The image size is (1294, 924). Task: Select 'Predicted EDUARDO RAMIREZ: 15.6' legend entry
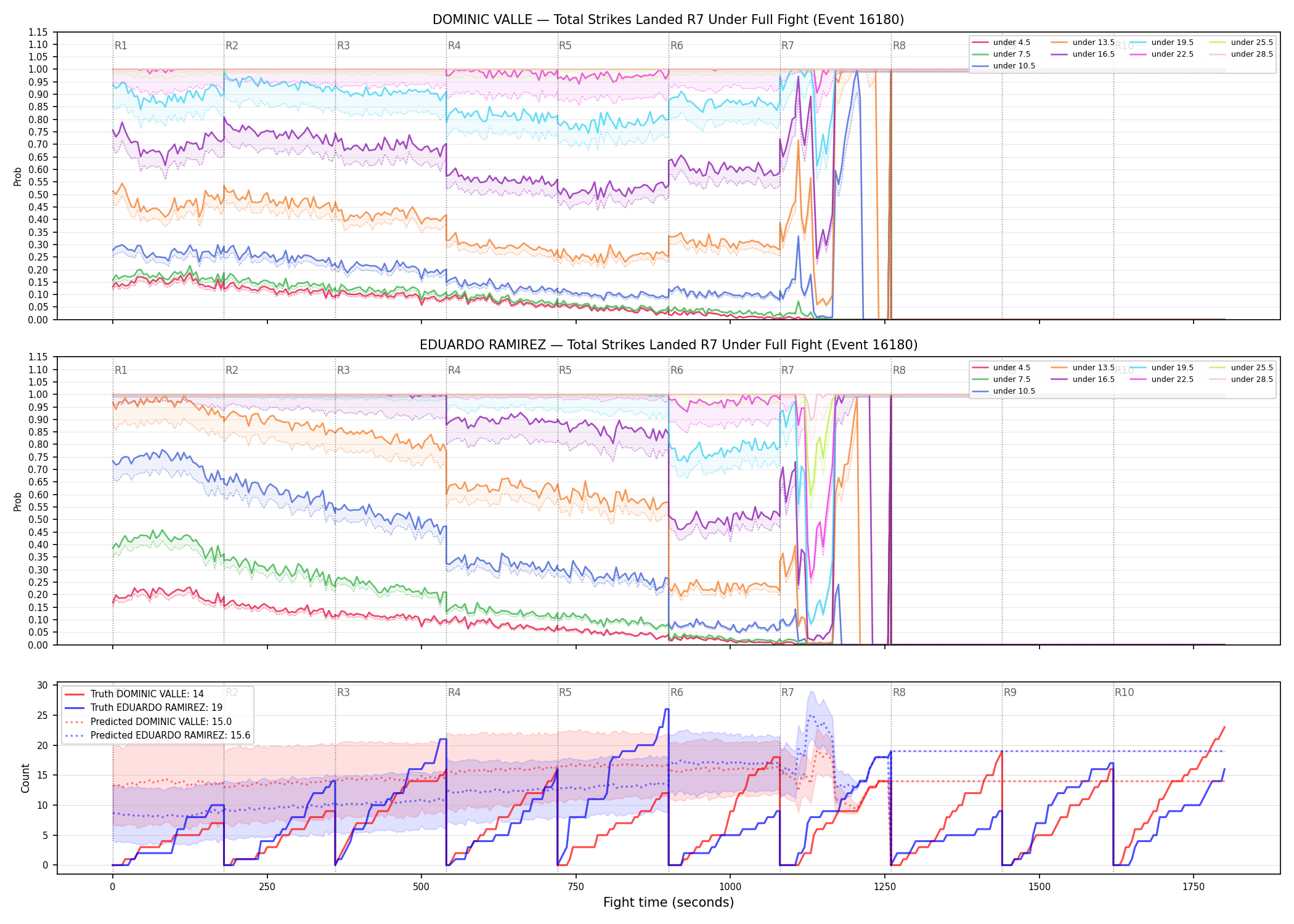click(x=158, y=736)
